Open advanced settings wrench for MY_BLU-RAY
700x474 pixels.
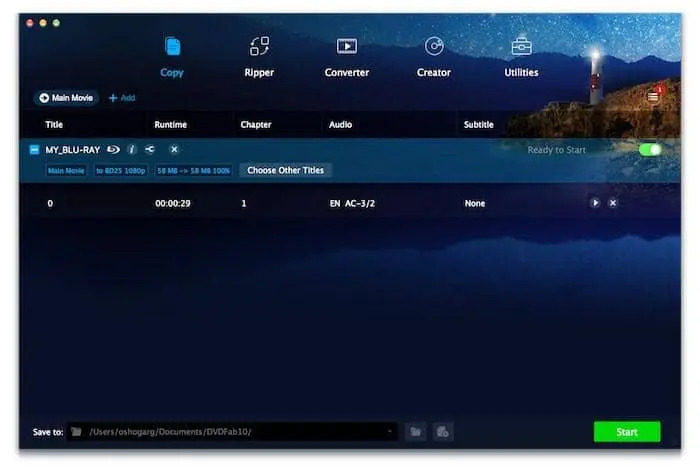tap(150, 149)
